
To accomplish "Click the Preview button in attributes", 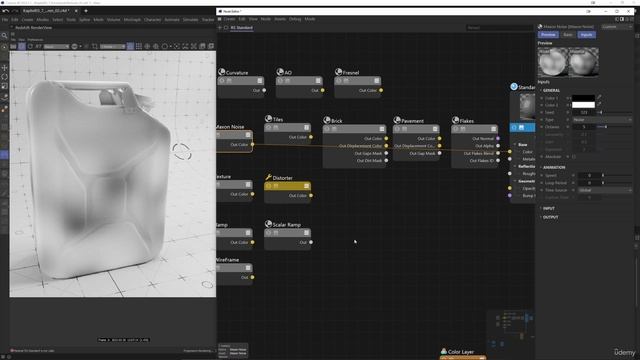I will coord(548,35).
